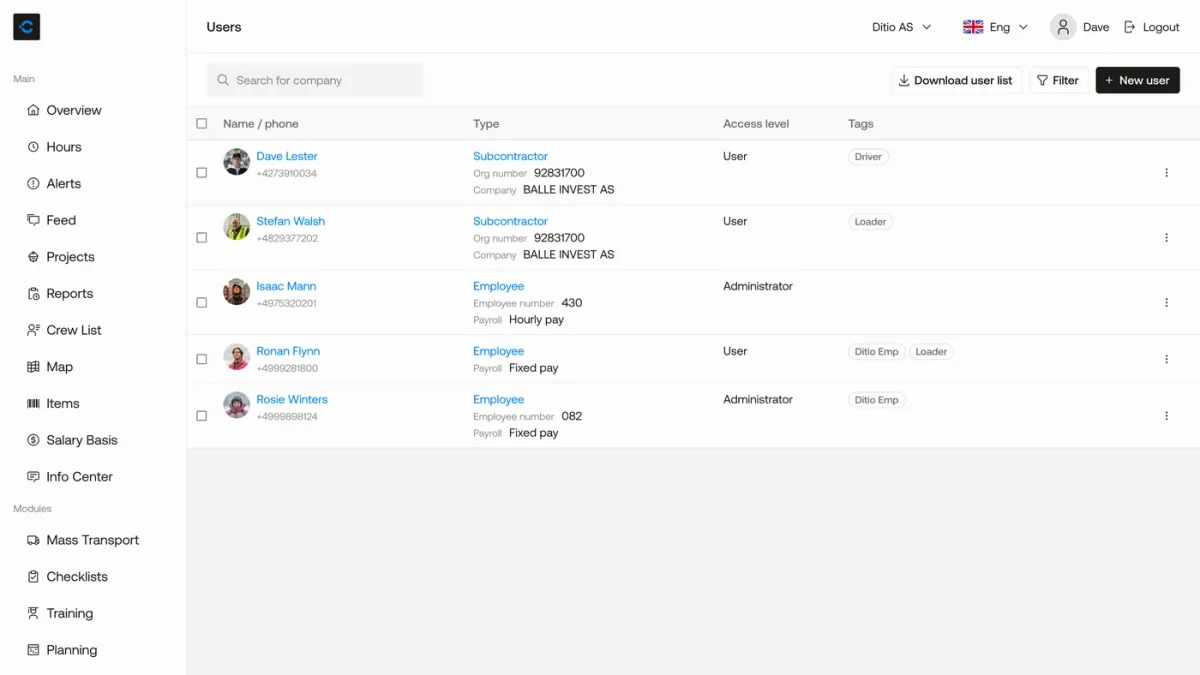This screenshot has width=1200, height=675.
Task: Click the Ditio logo icon
Action: pyautogui.click(x=26, y=27)
